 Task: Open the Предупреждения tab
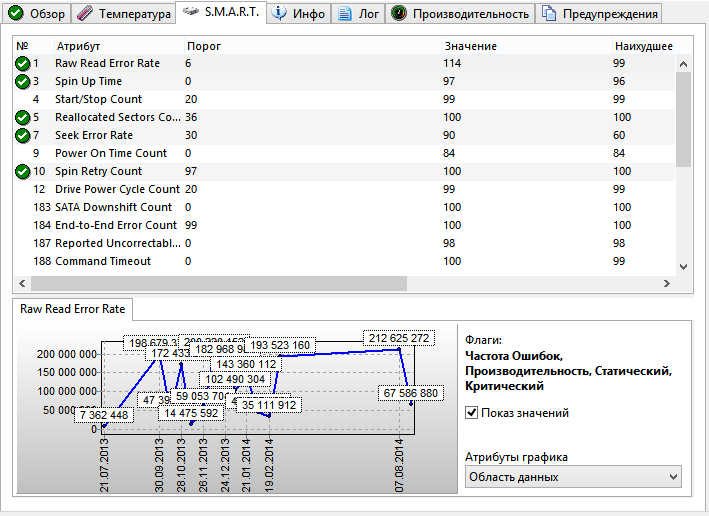click(x=599, y=14)
